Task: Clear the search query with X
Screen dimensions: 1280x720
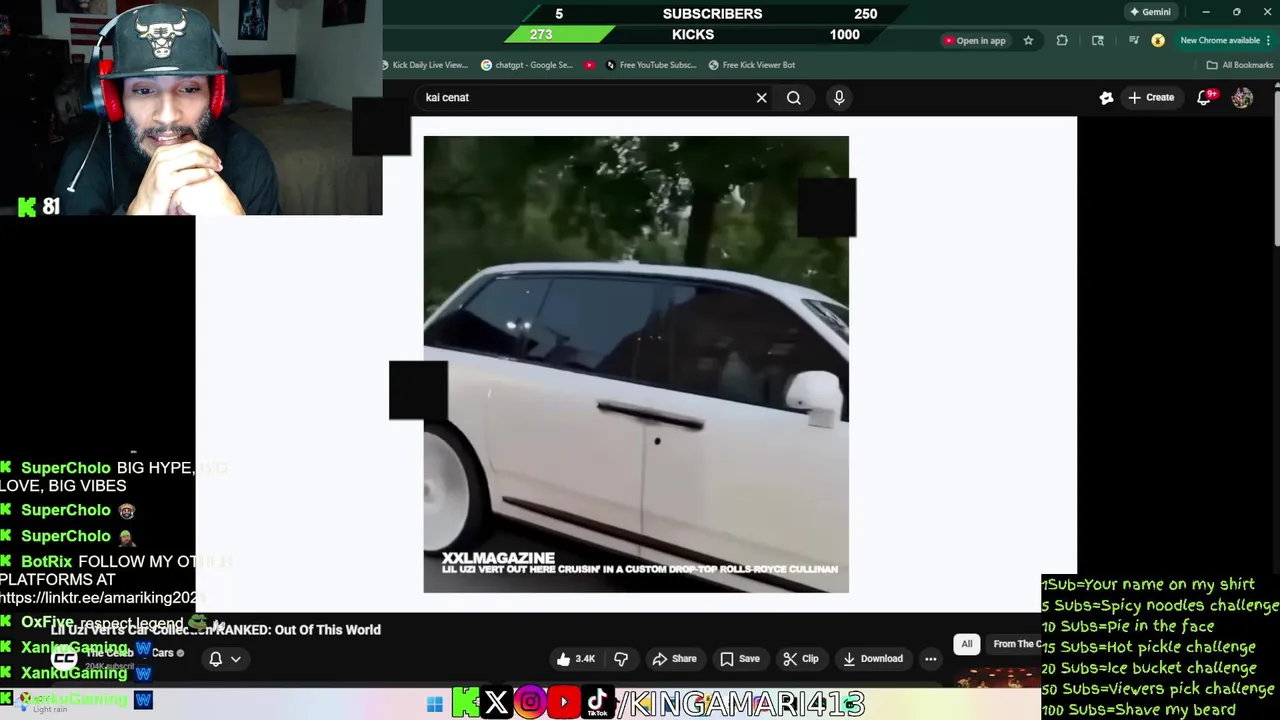Action: click(x=761, y=97)
